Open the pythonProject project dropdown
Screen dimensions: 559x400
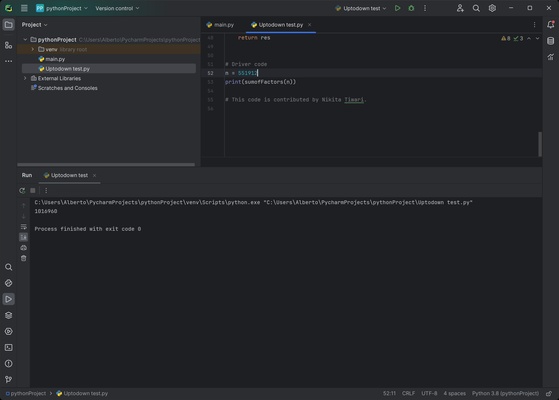62,8
